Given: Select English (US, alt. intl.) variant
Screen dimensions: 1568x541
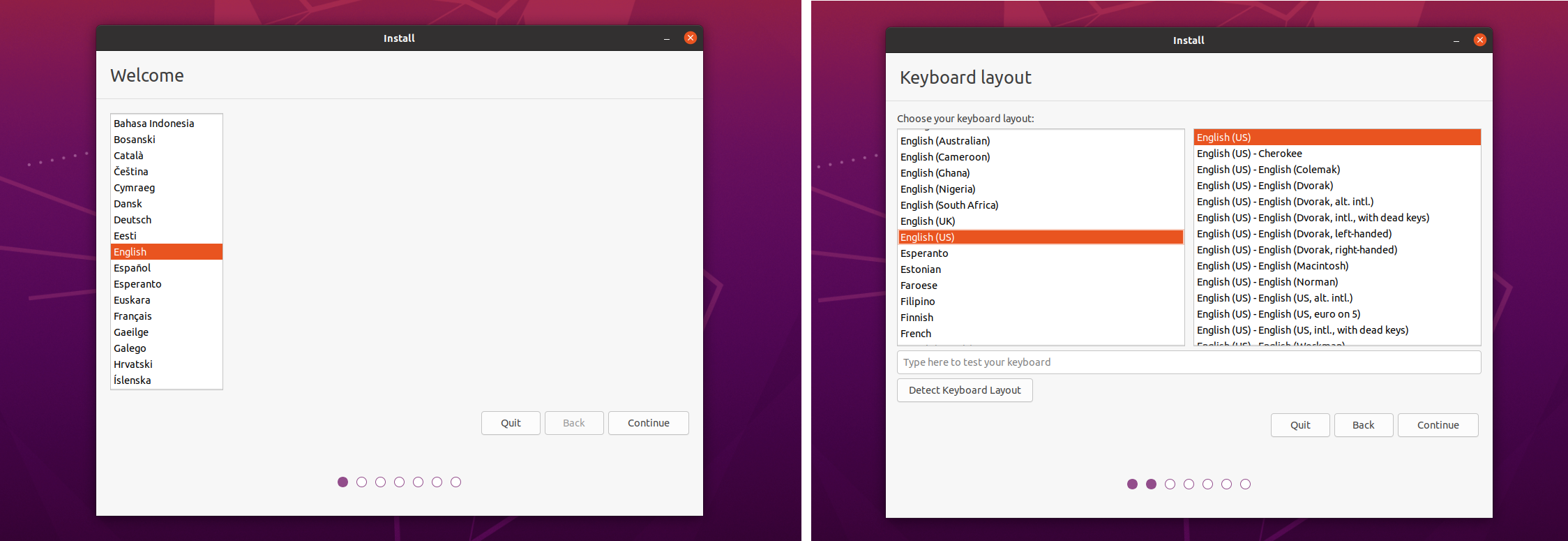Looking at the screenshot, I should [1337, 298].
